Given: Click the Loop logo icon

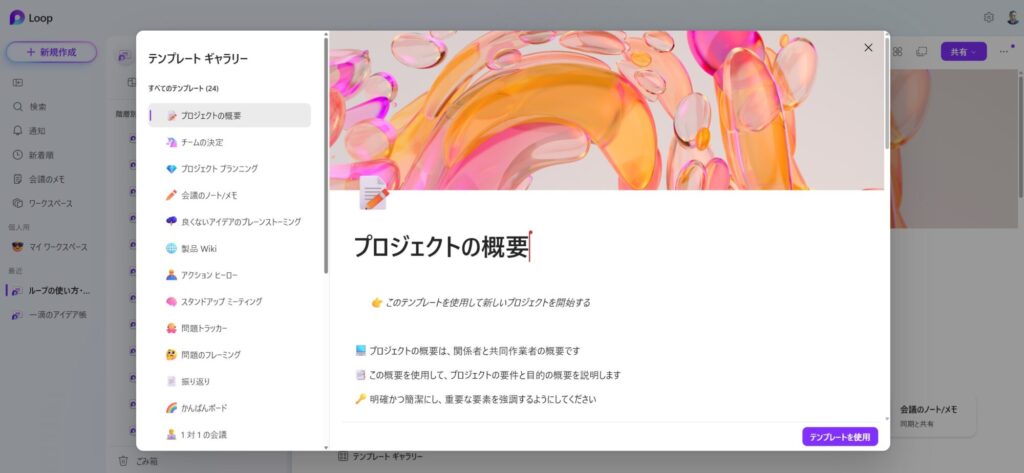Looking at the screenshot, I should coord(17,17).
